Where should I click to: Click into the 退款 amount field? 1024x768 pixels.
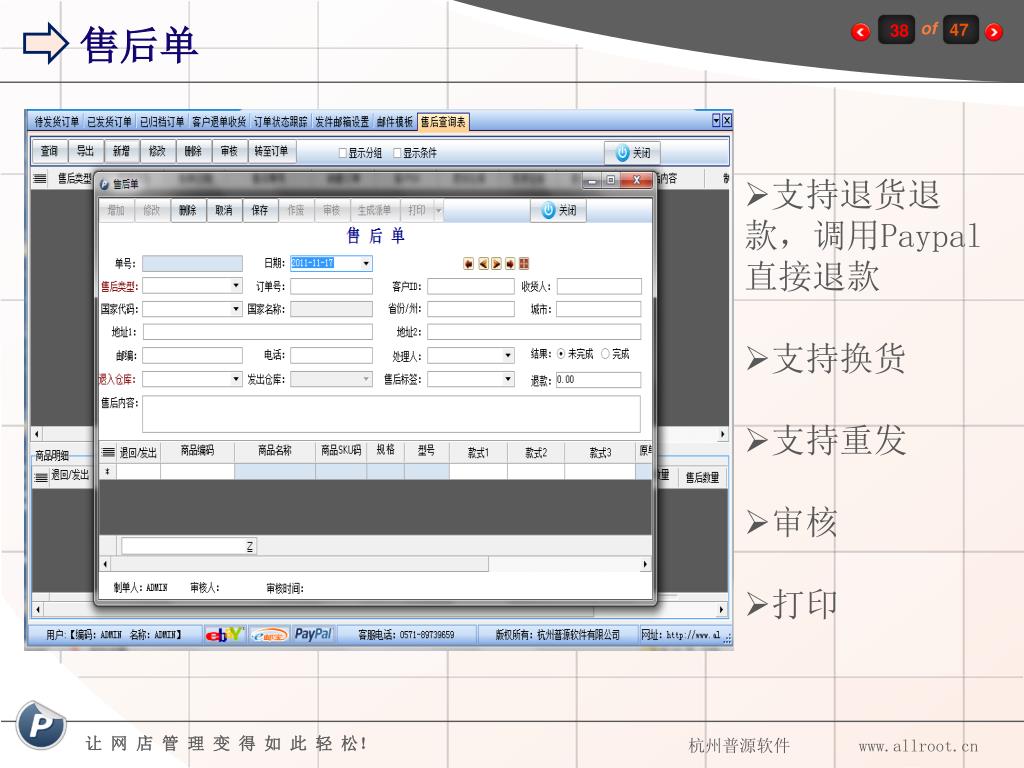[x=598, y=379]
